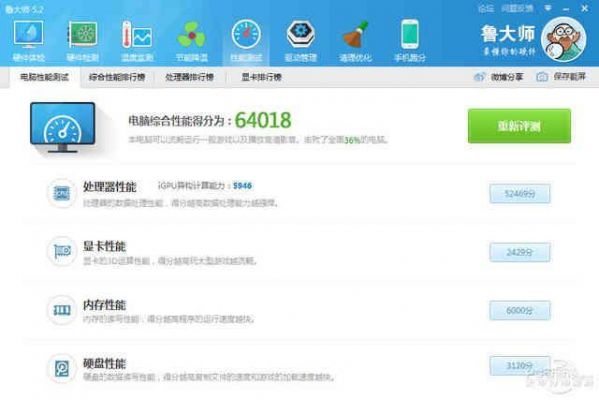Click the 鲁大师 logo text
The width and height of the screenshot is (599, 400).
[x=508, y=34]
